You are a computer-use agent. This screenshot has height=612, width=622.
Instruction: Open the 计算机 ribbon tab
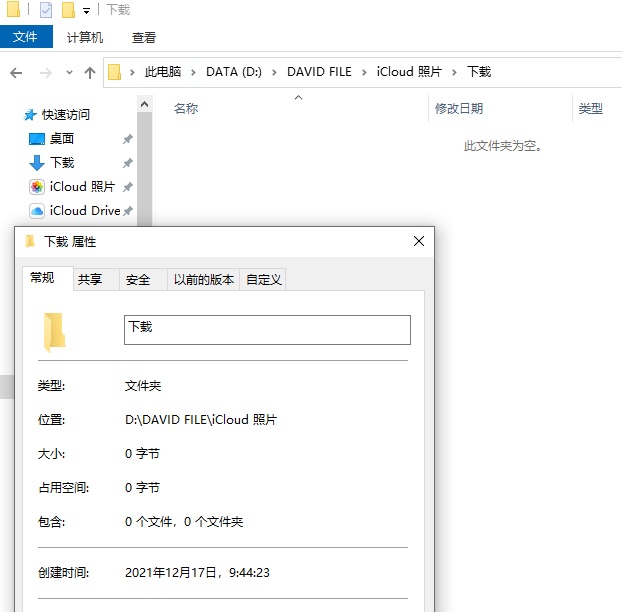85,38
